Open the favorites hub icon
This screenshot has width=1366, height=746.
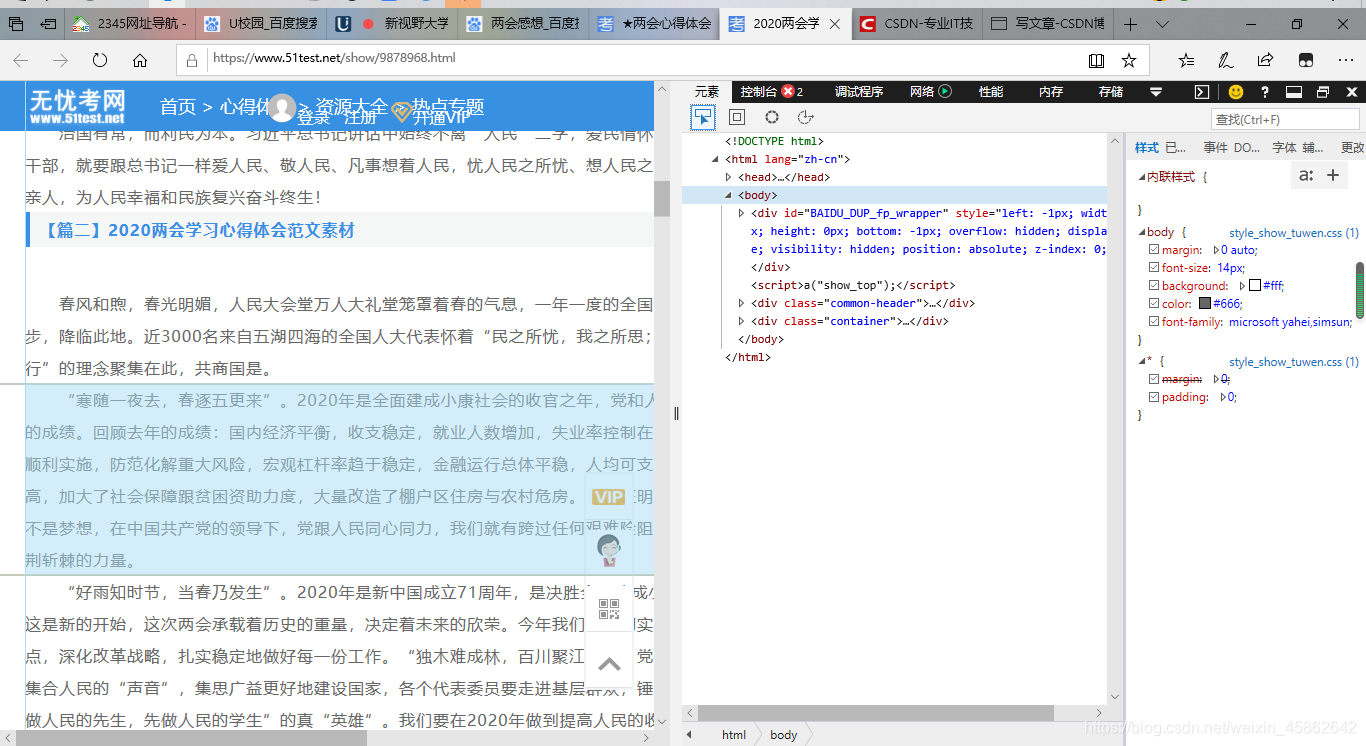tap(1186, 60)
